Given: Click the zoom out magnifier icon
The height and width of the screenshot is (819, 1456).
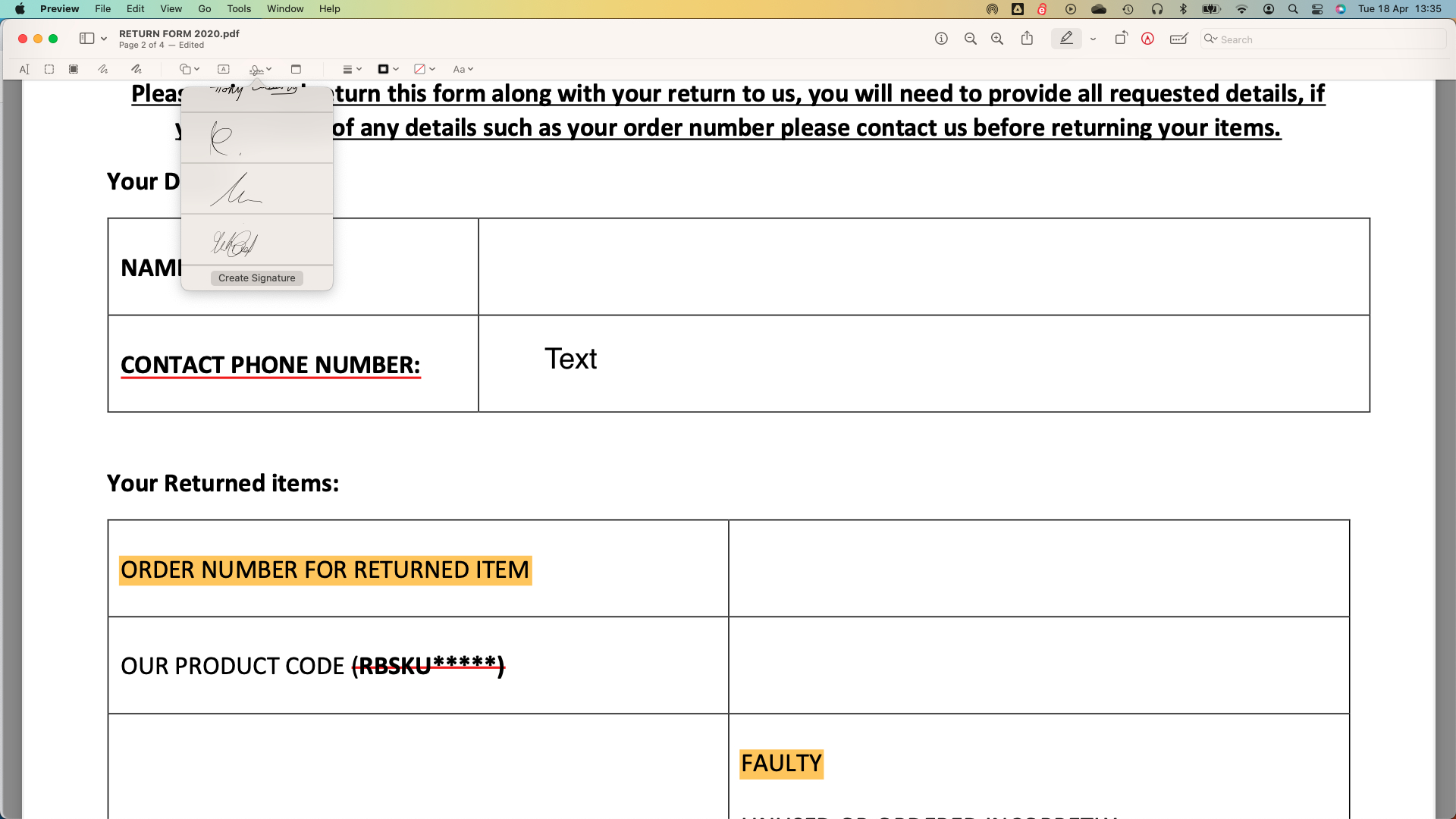Looking at the screenshot, I should pos(969,39).
